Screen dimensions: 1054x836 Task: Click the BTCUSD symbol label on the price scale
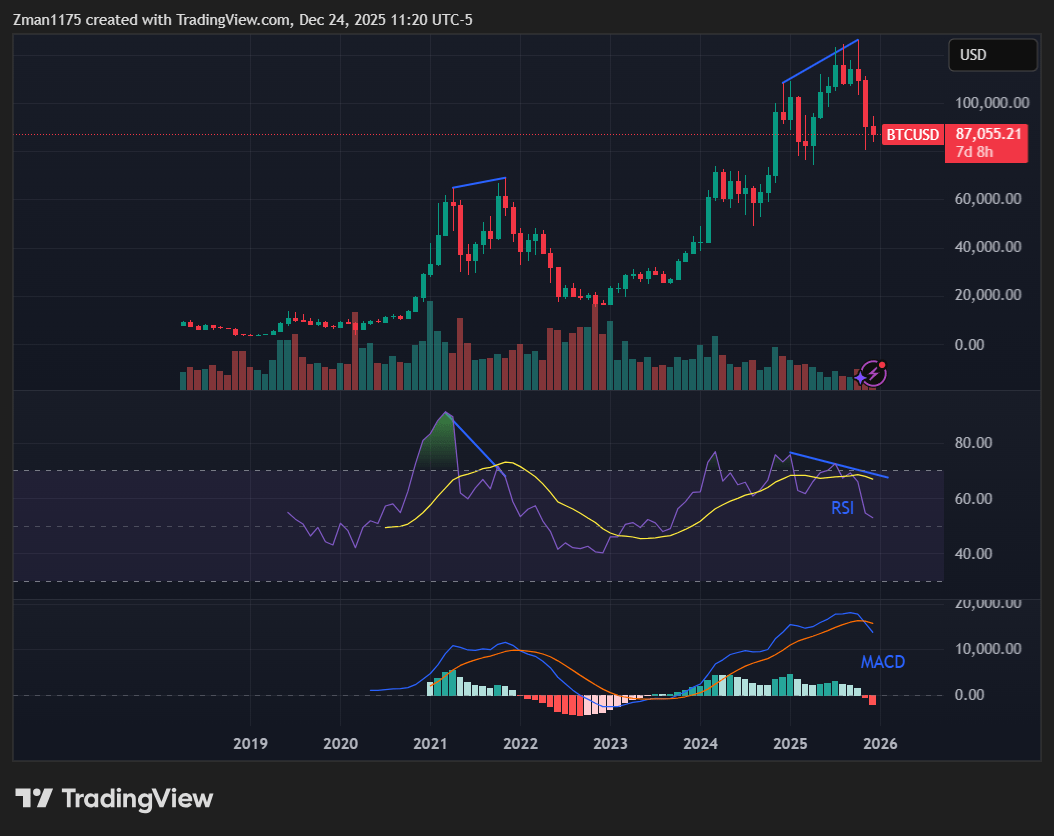point(912,134)
